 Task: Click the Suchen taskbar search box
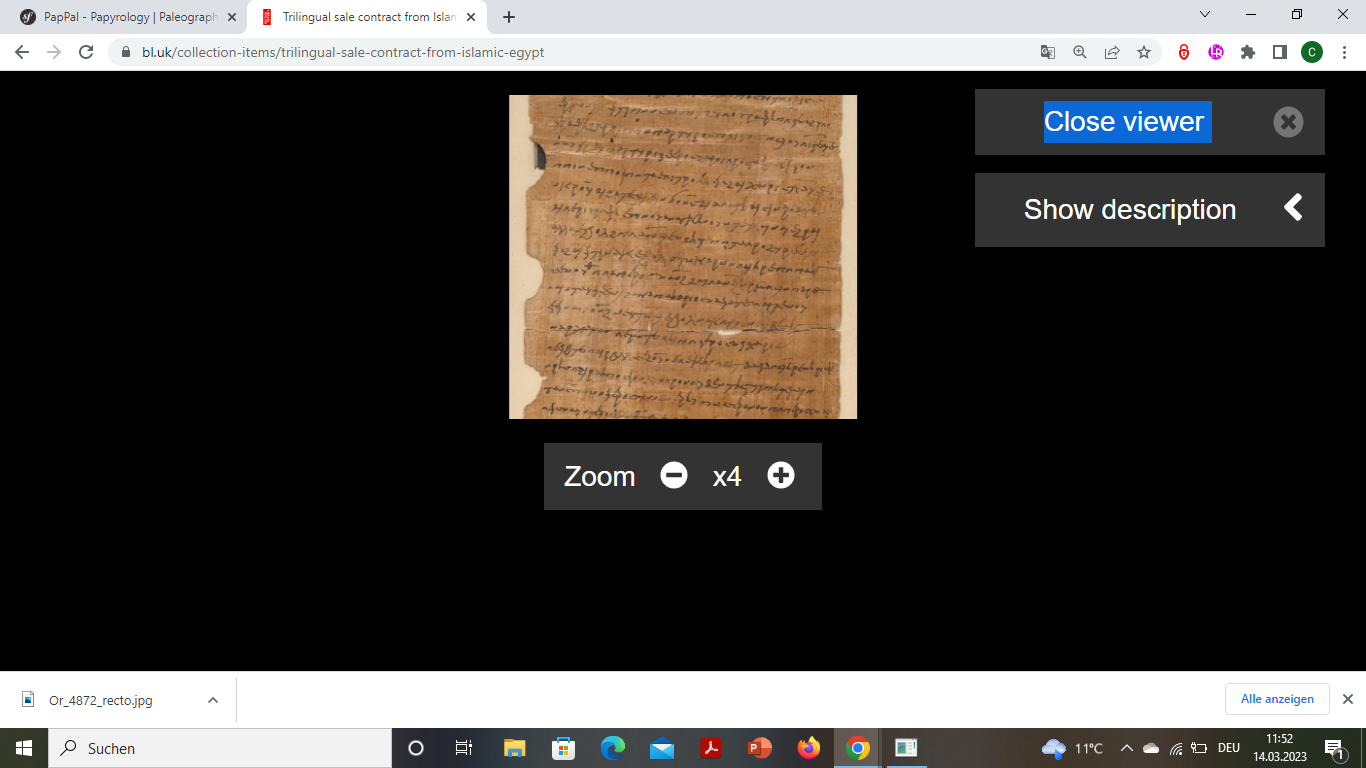pos(220,748)
